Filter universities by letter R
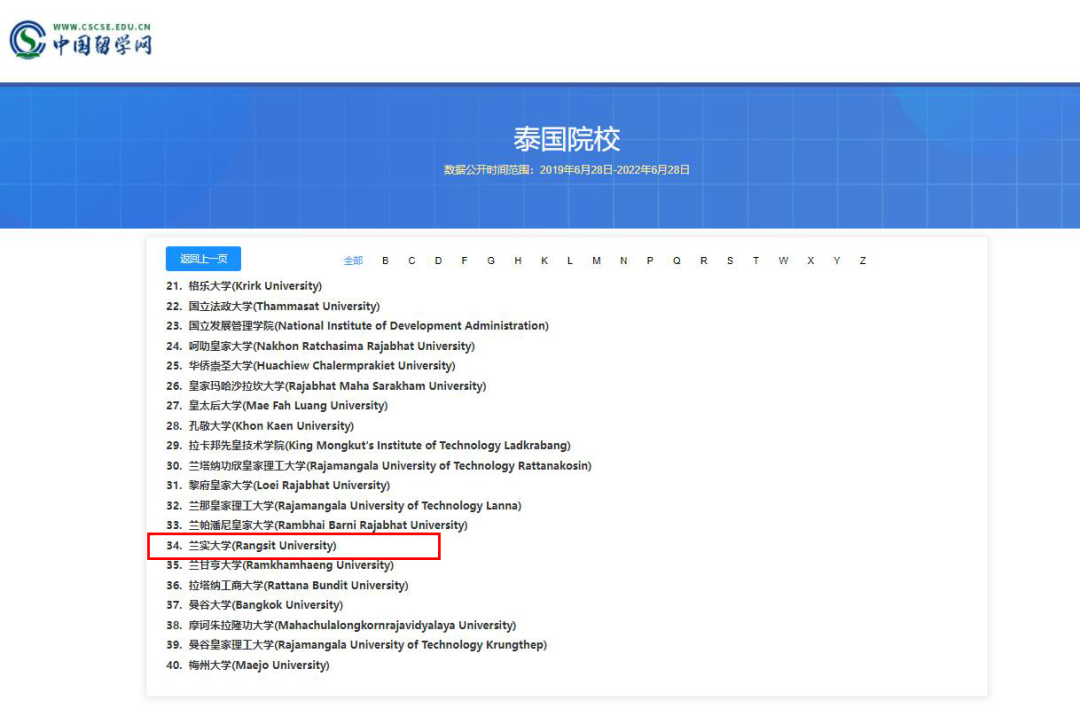1080x708 pixels. (703, 260)
